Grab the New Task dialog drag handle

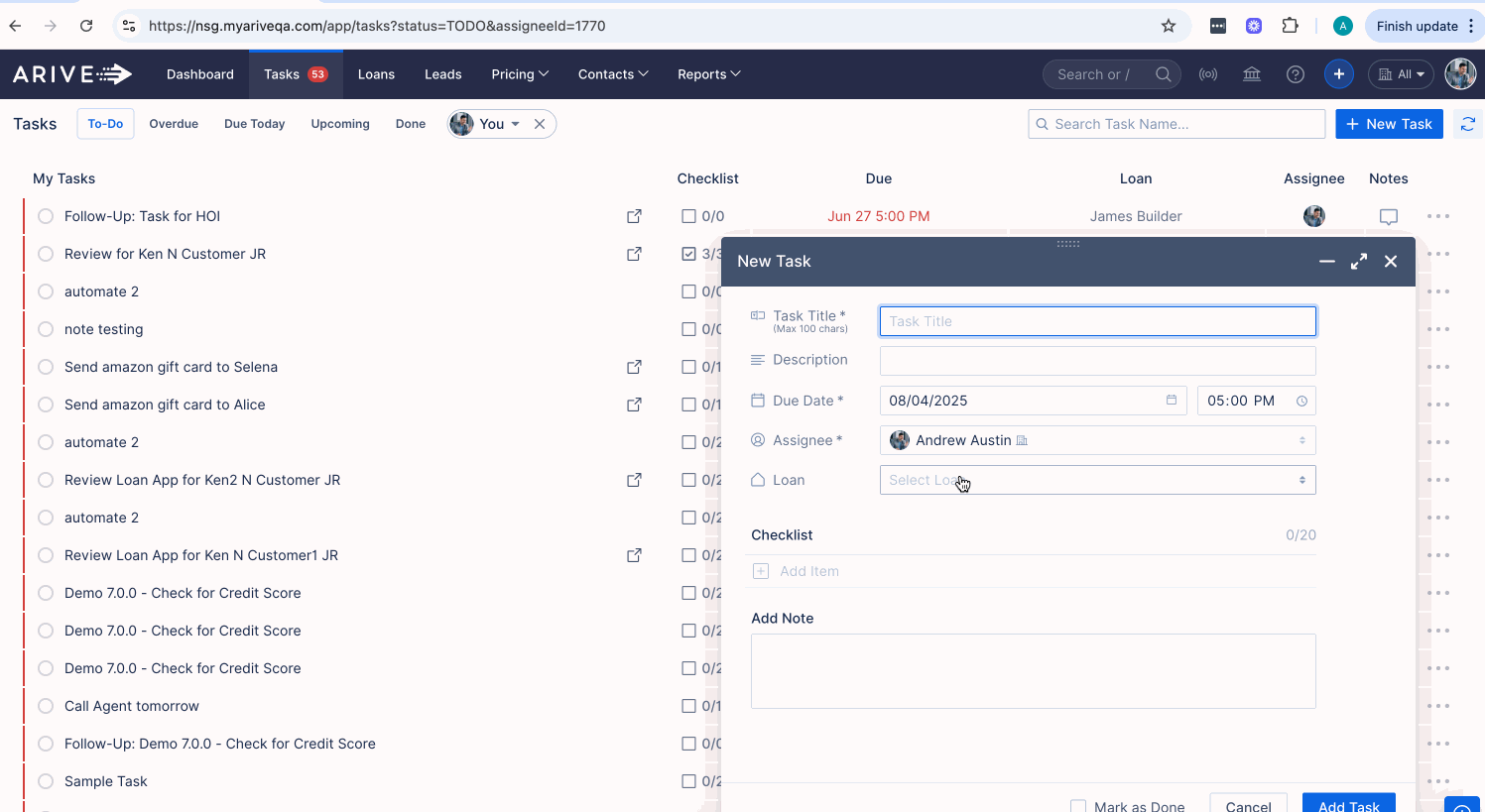1068,244
